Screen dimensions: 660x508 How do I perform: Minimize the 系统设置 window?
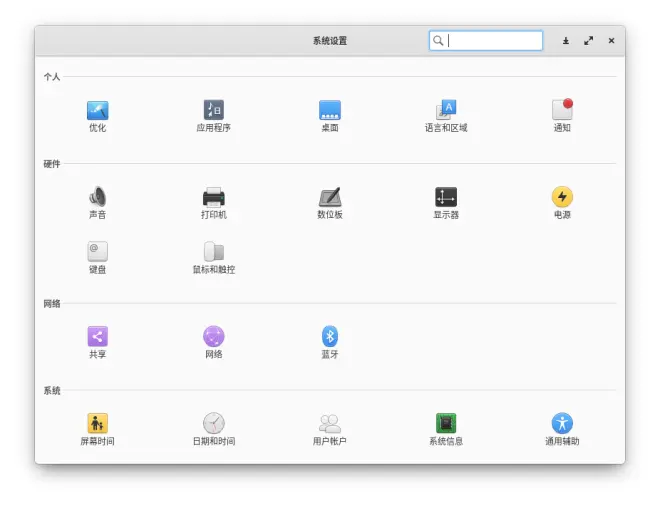(x=566, y=40)
